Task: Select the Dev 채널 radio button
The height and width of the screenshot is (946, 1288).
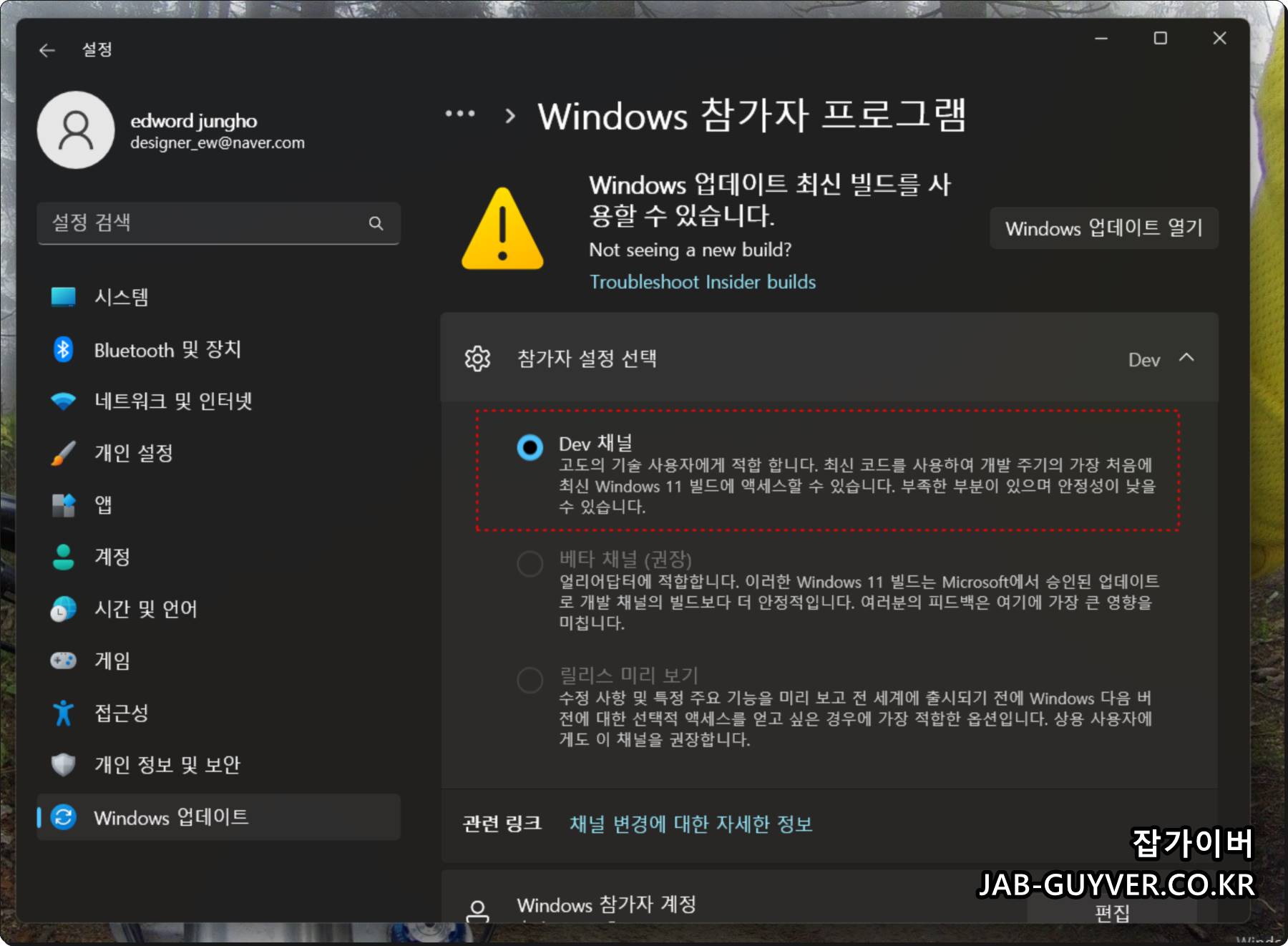Action: coord(530,448)
